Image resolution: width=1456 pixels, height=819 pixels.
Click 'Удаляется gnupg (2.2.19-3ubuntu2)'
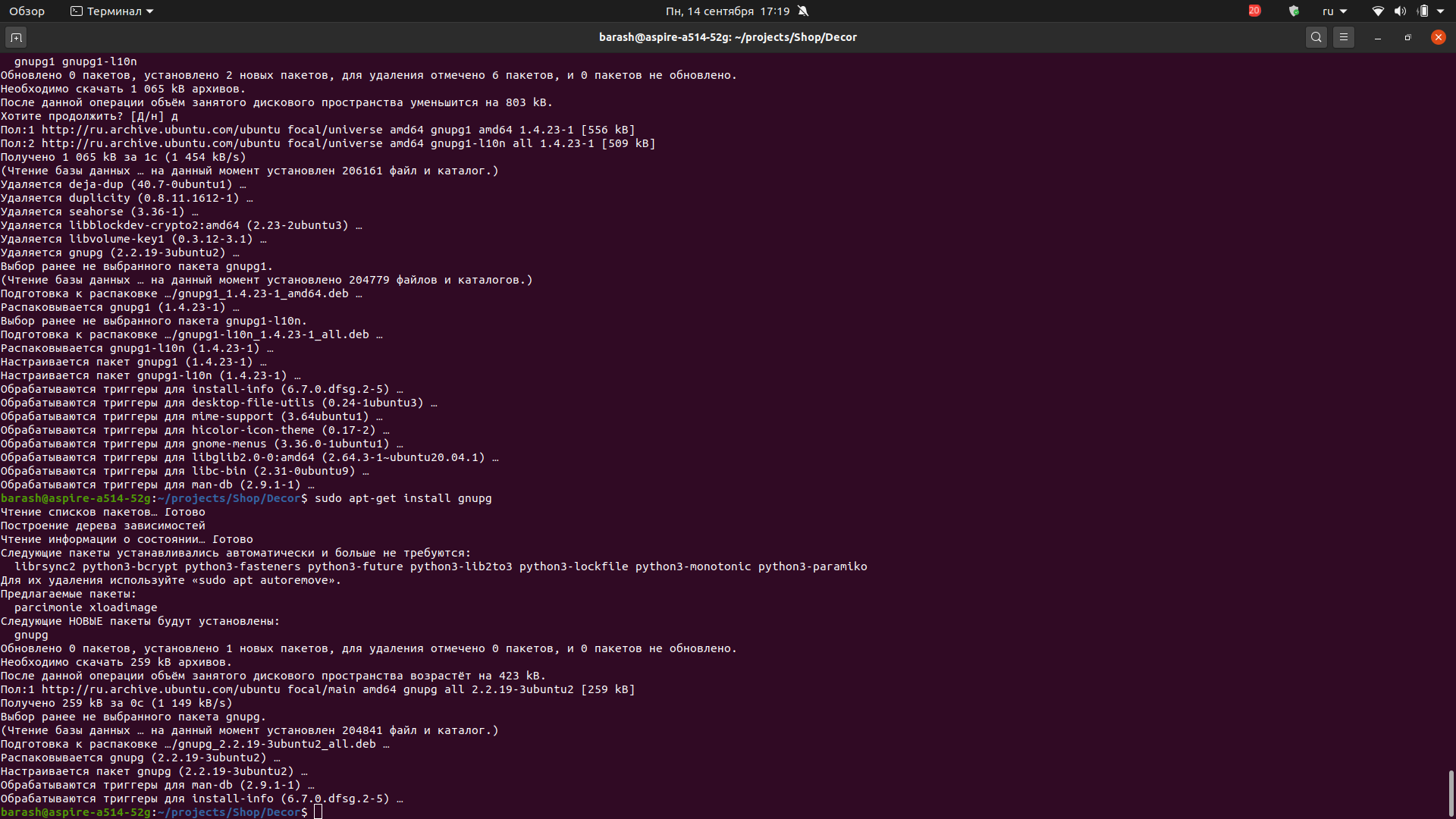[120, 253]
